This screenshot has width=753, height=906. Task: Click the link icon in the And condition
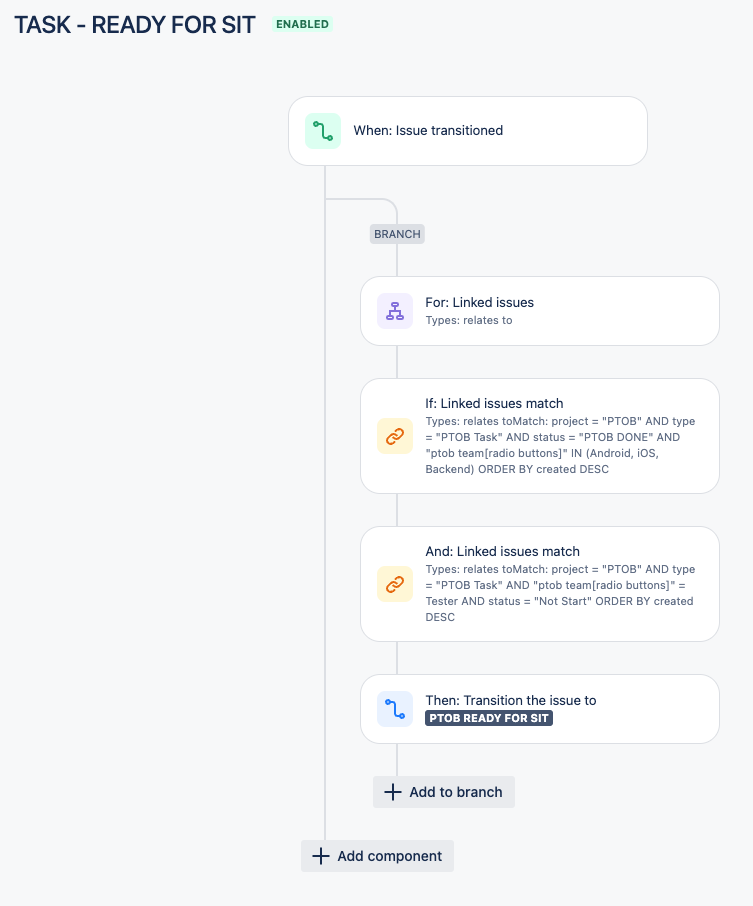[x=395, y=584]
